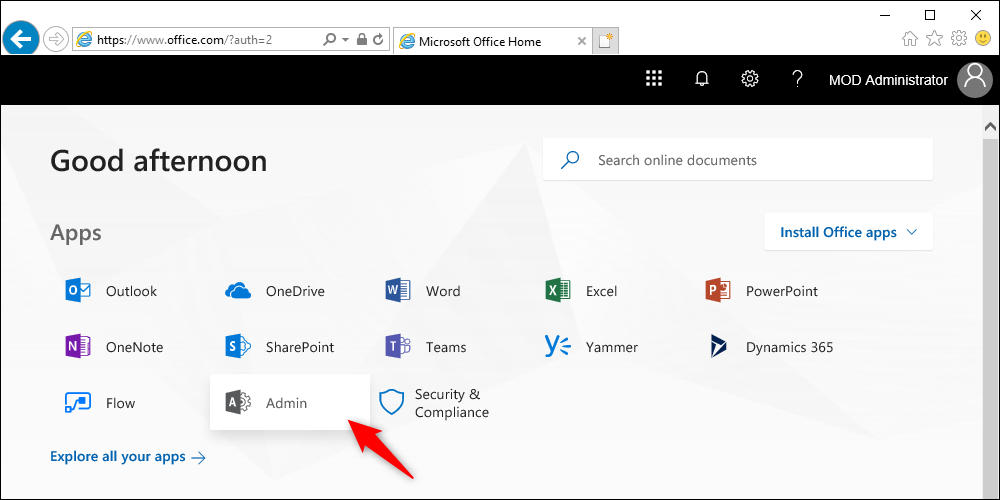Open the Yammer app
Screen dimensions: 1000x500
point(591,348)
